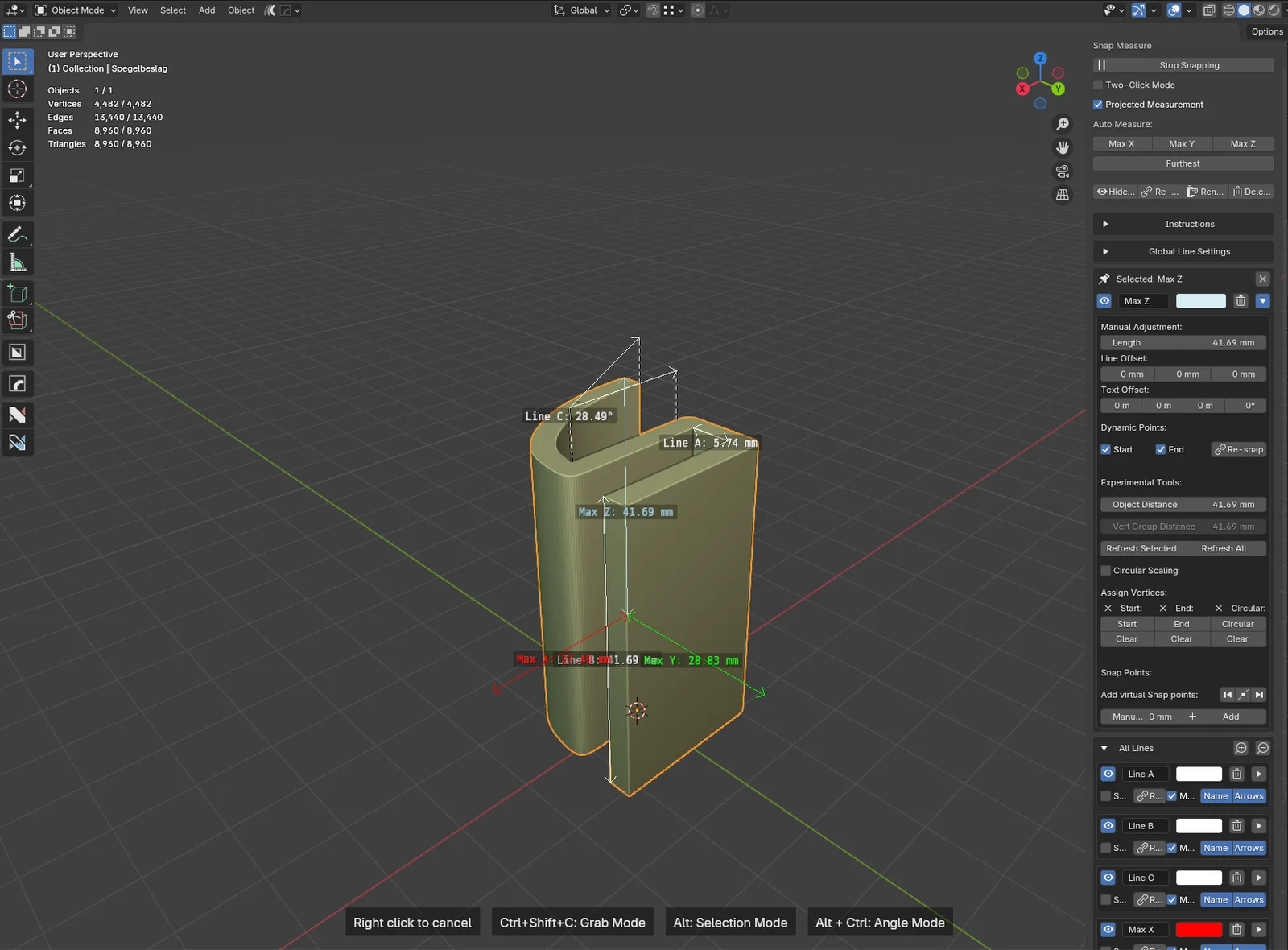
Task: Toggle the camera view icon
Action: [1063, 171]
